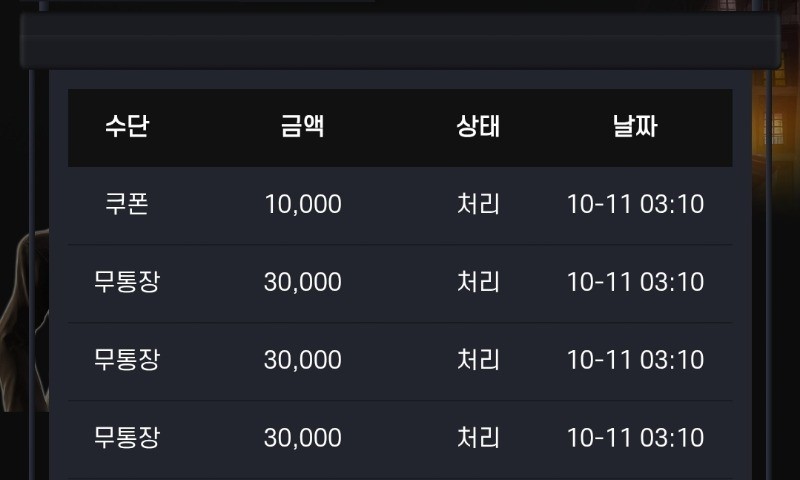Click 처리 in the first 무통장 row

pos(478,282)
